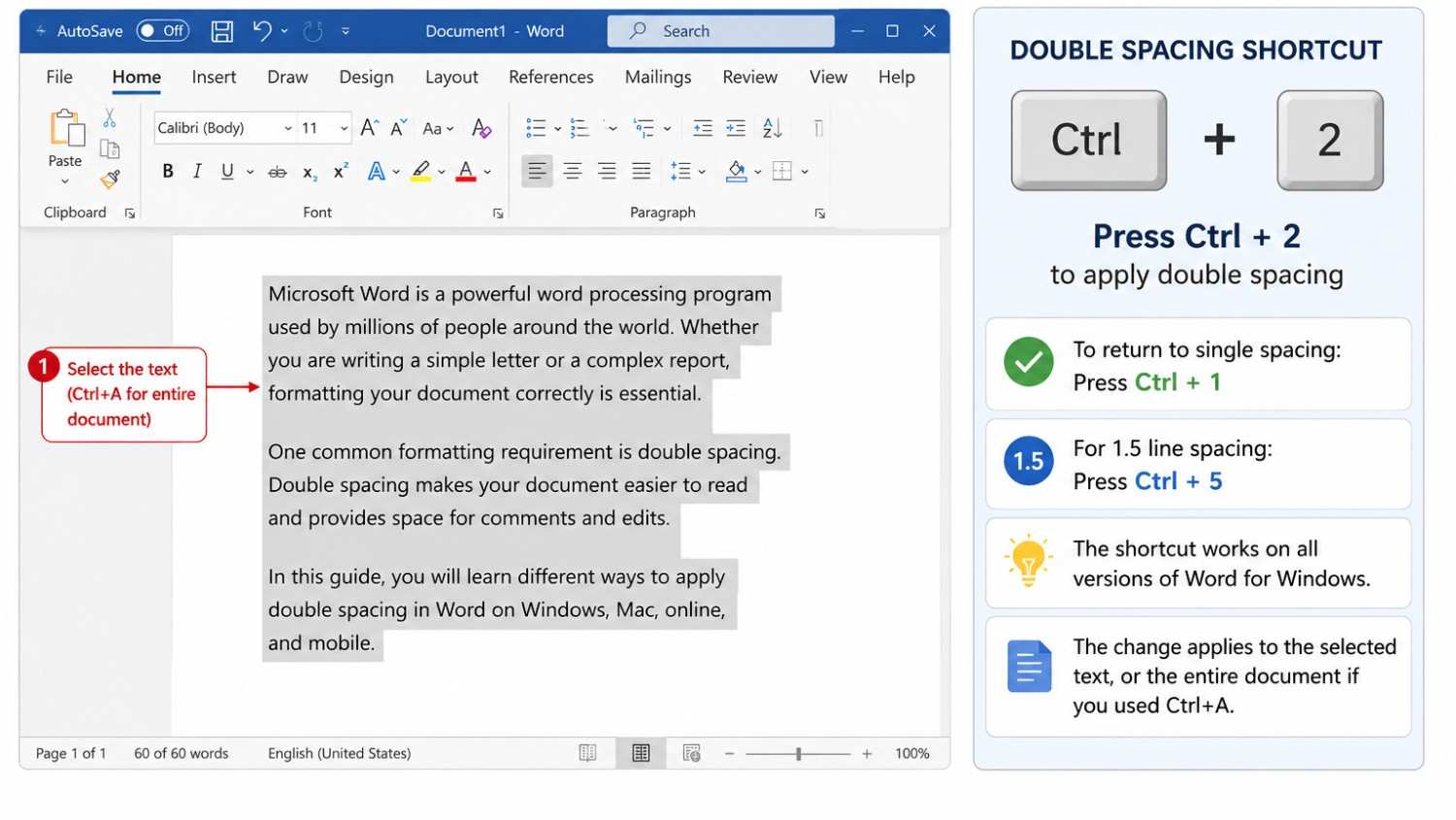Switch to Web Layout view icon
Viewport: 1456px width, 820px height.
click(x=691, y=753)
